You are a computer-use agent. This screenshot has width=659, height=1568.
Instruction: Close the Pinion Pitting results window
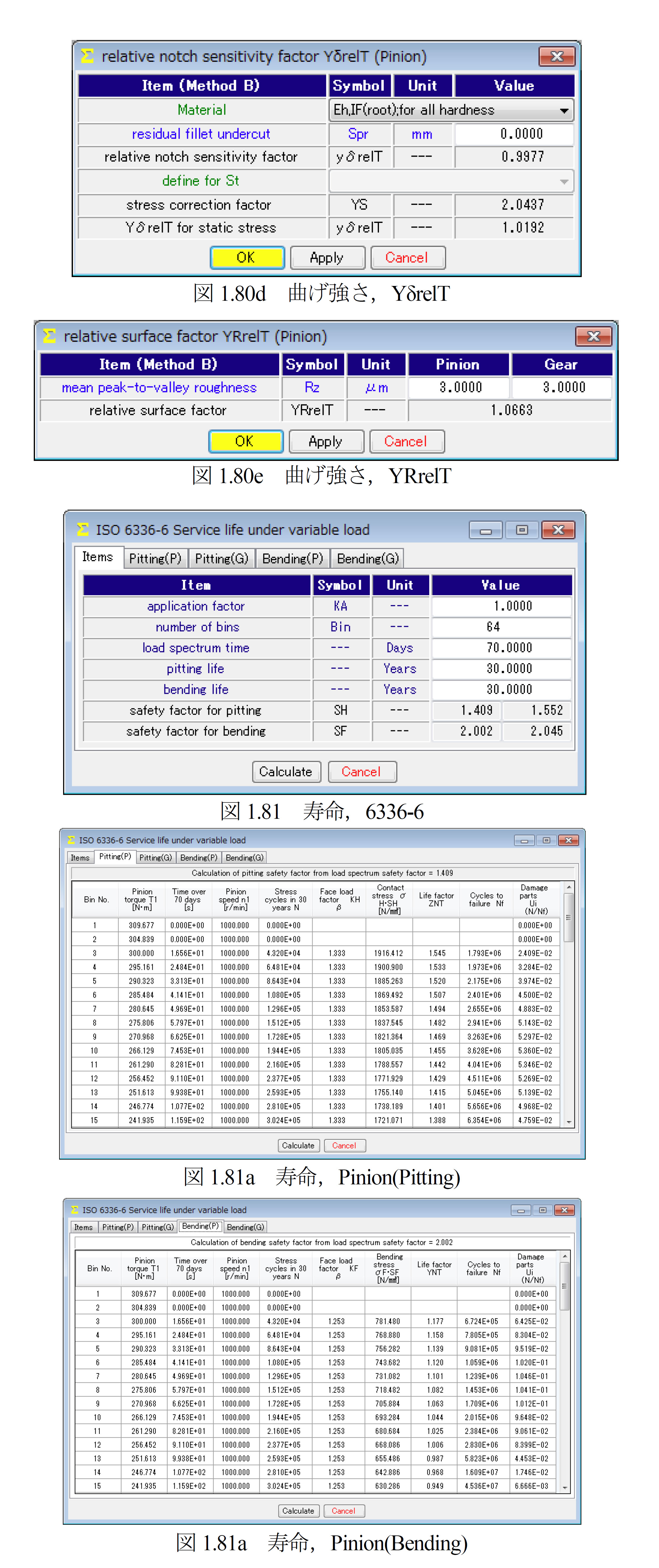click(x=568, y=841)
